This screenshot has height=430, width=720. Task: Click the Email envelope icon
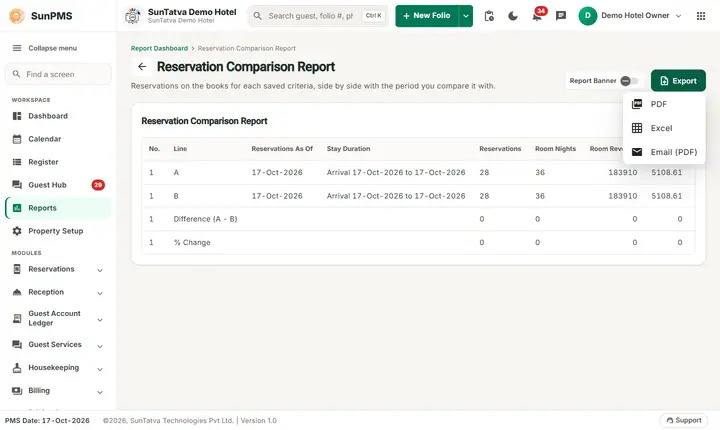click(637, 152)
